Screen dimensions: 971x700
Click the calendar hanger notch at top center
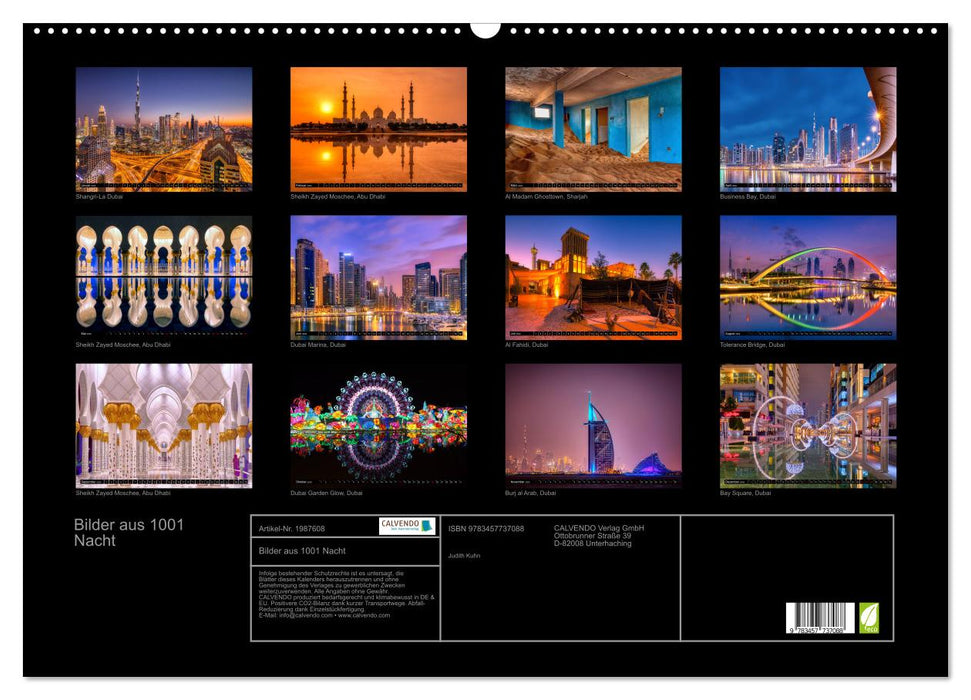point(485,29)
